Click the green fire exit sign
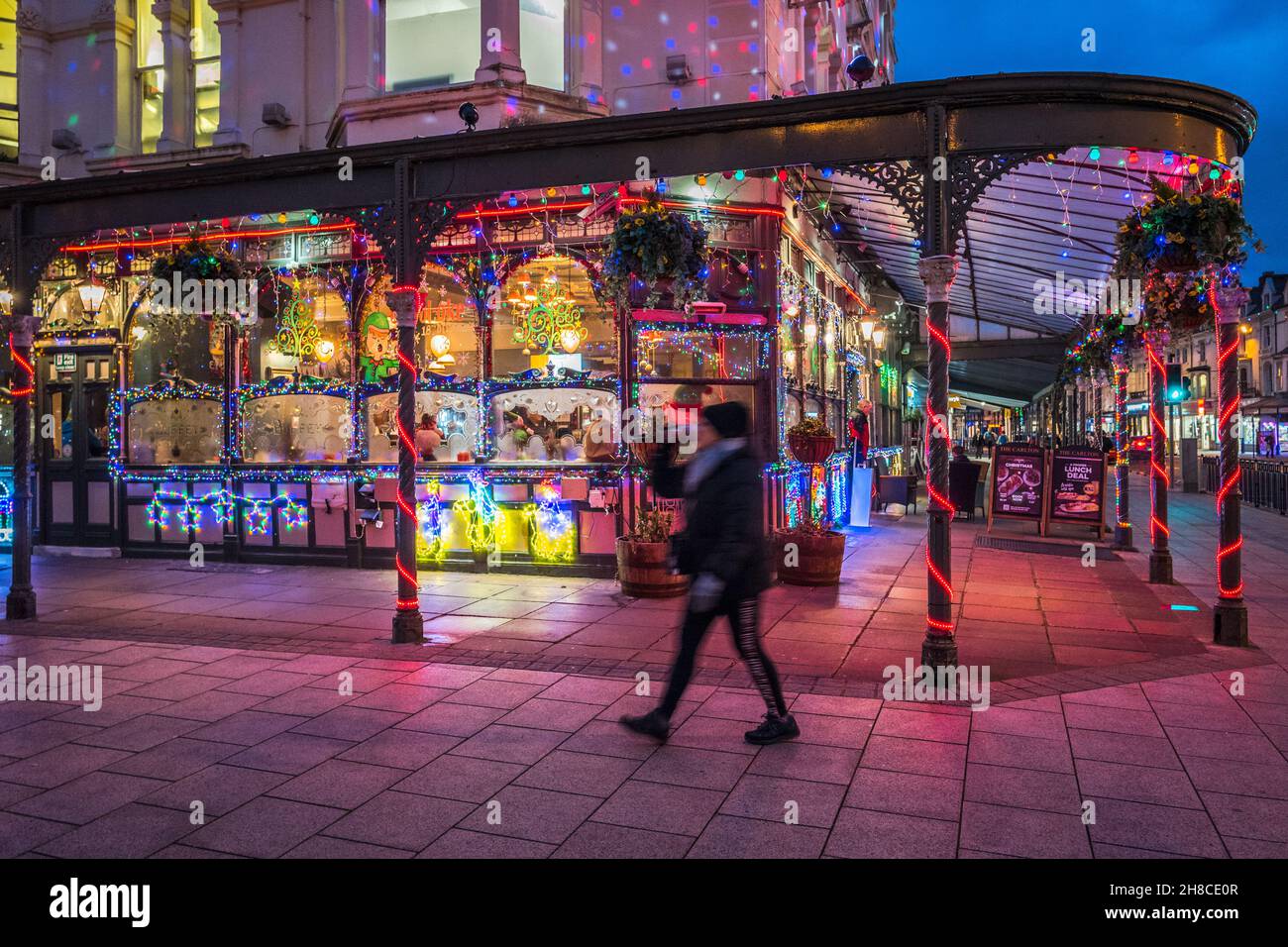The width and height of the screenshot is (1288, 947). 64,363
